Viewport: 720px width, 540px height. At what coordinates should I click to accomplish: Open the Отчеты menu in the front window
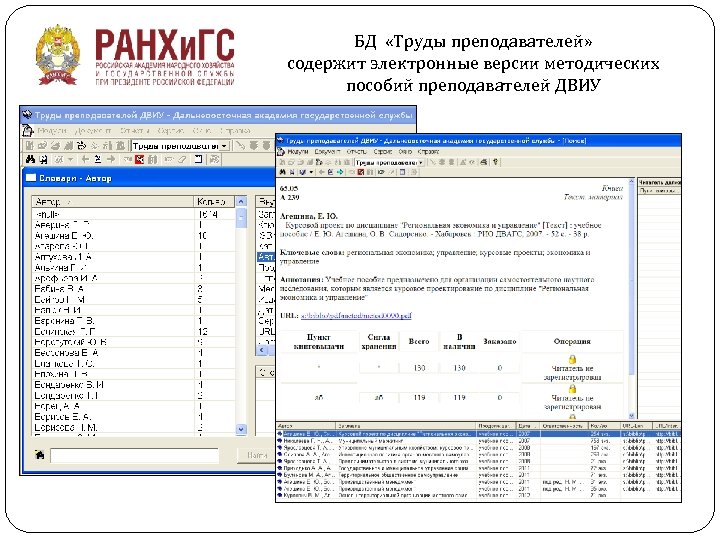pos(356,151)
